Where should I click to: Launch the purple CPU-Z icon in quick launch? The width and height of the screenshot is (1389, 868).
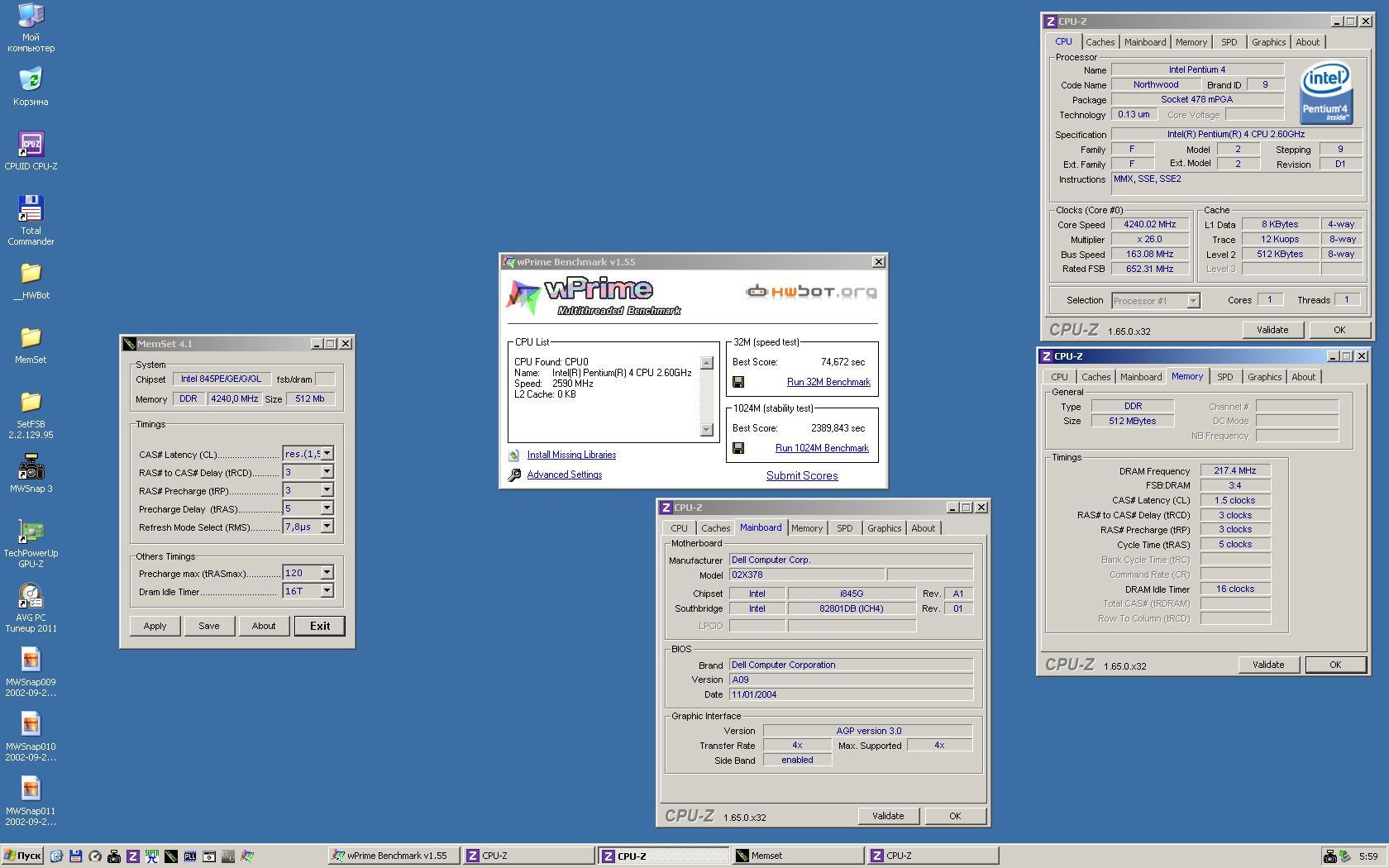(132, 856)
